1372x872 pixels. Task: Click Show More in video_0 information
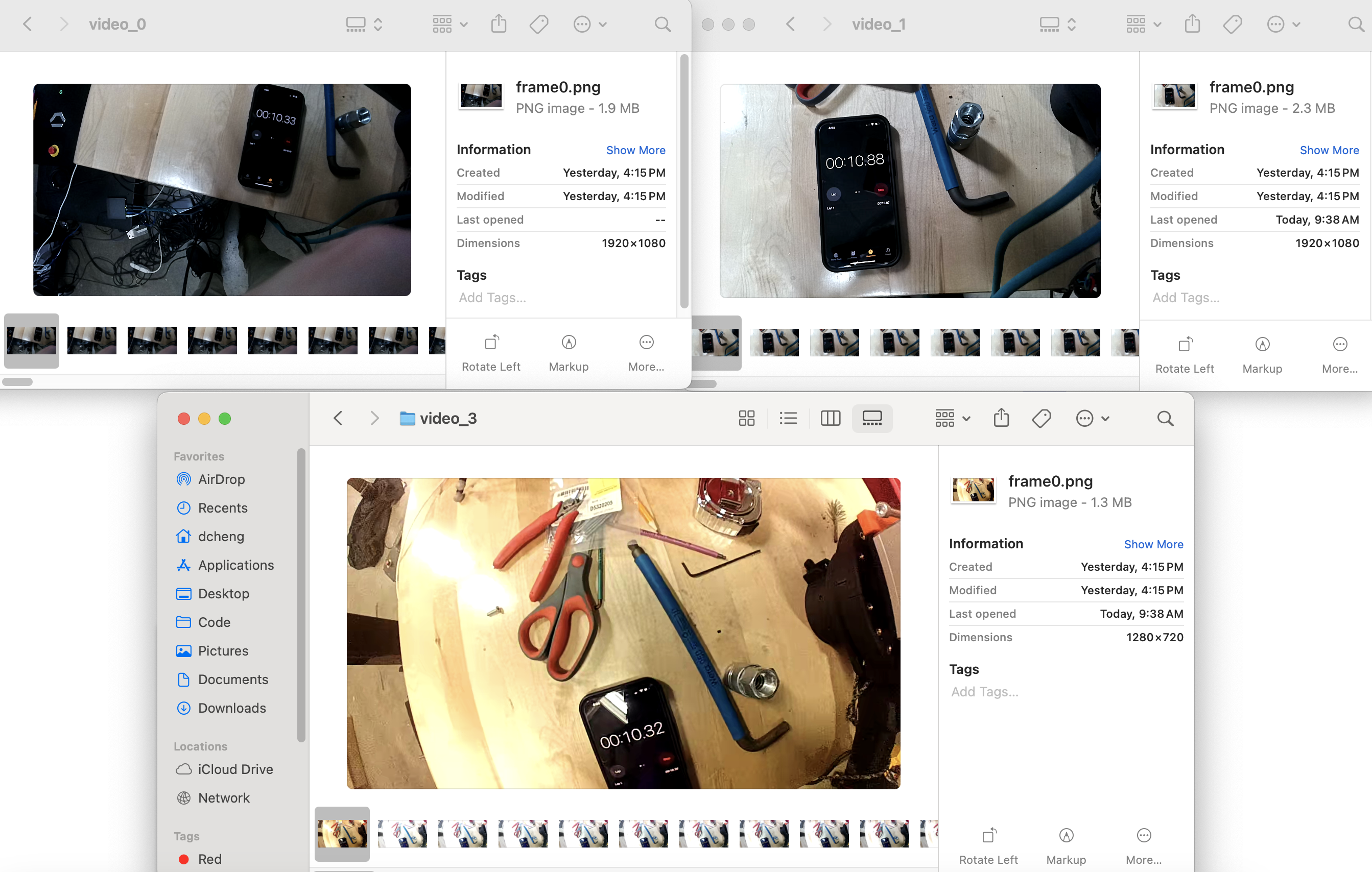point(635,150)
